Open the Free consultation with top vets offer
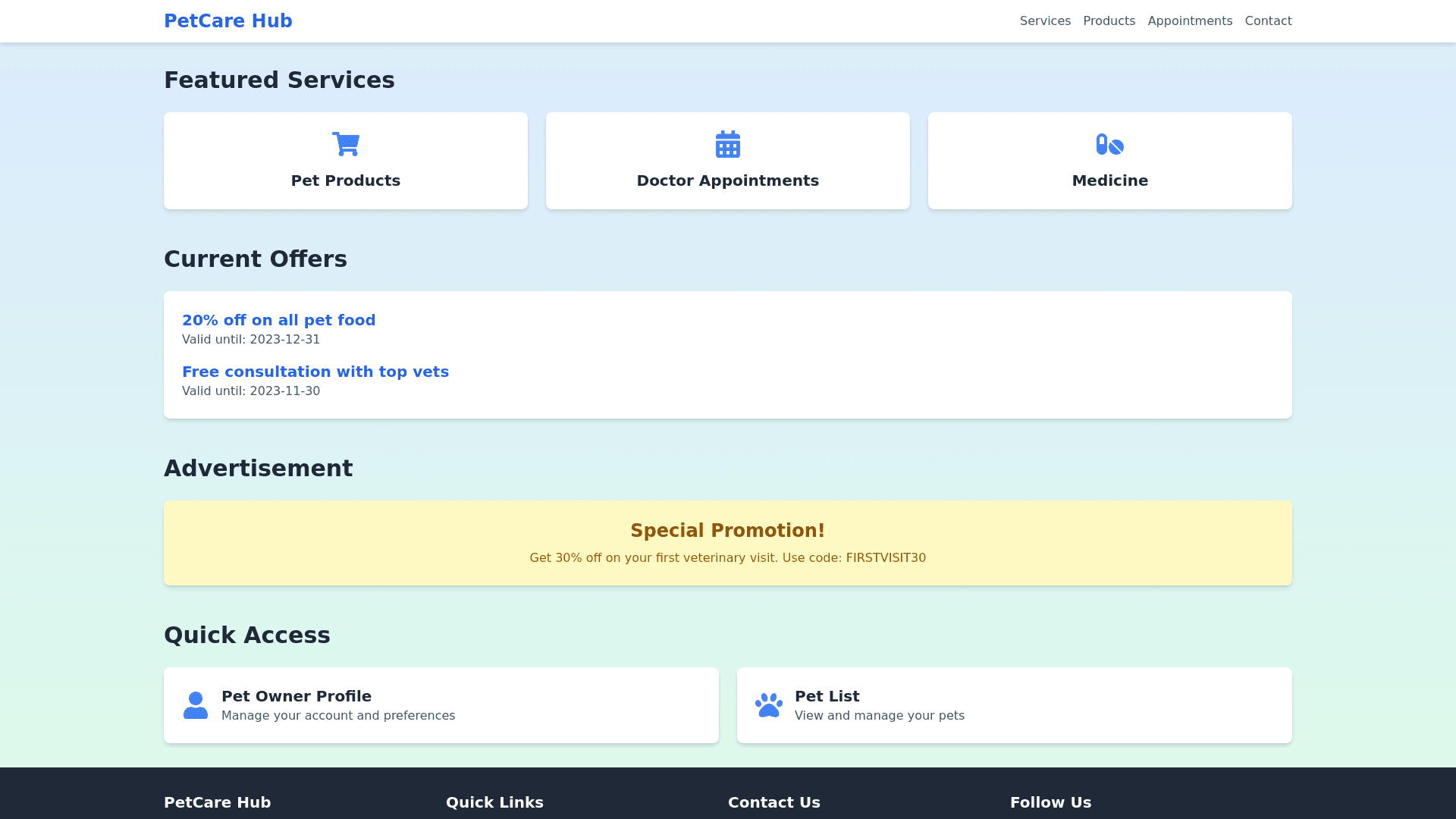 [315, 372]
